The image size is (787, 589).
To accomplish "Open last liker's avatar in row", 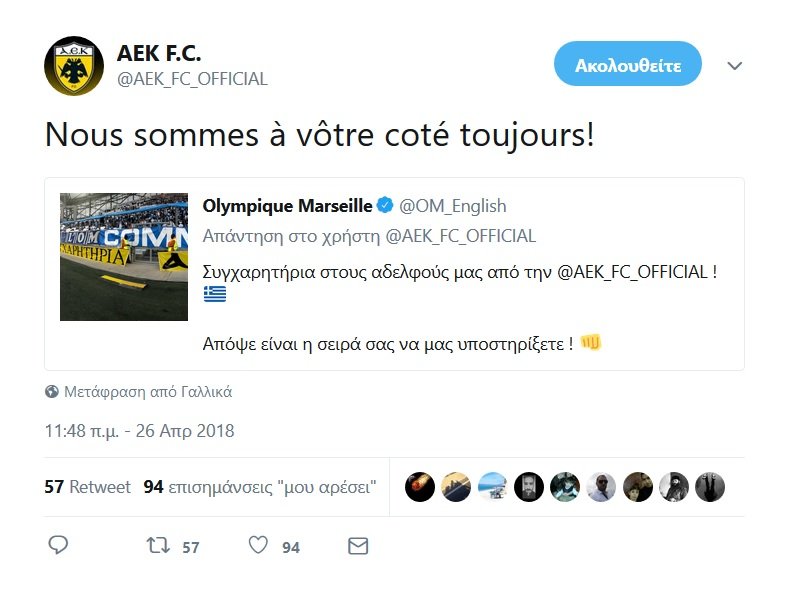I will 710,487.
